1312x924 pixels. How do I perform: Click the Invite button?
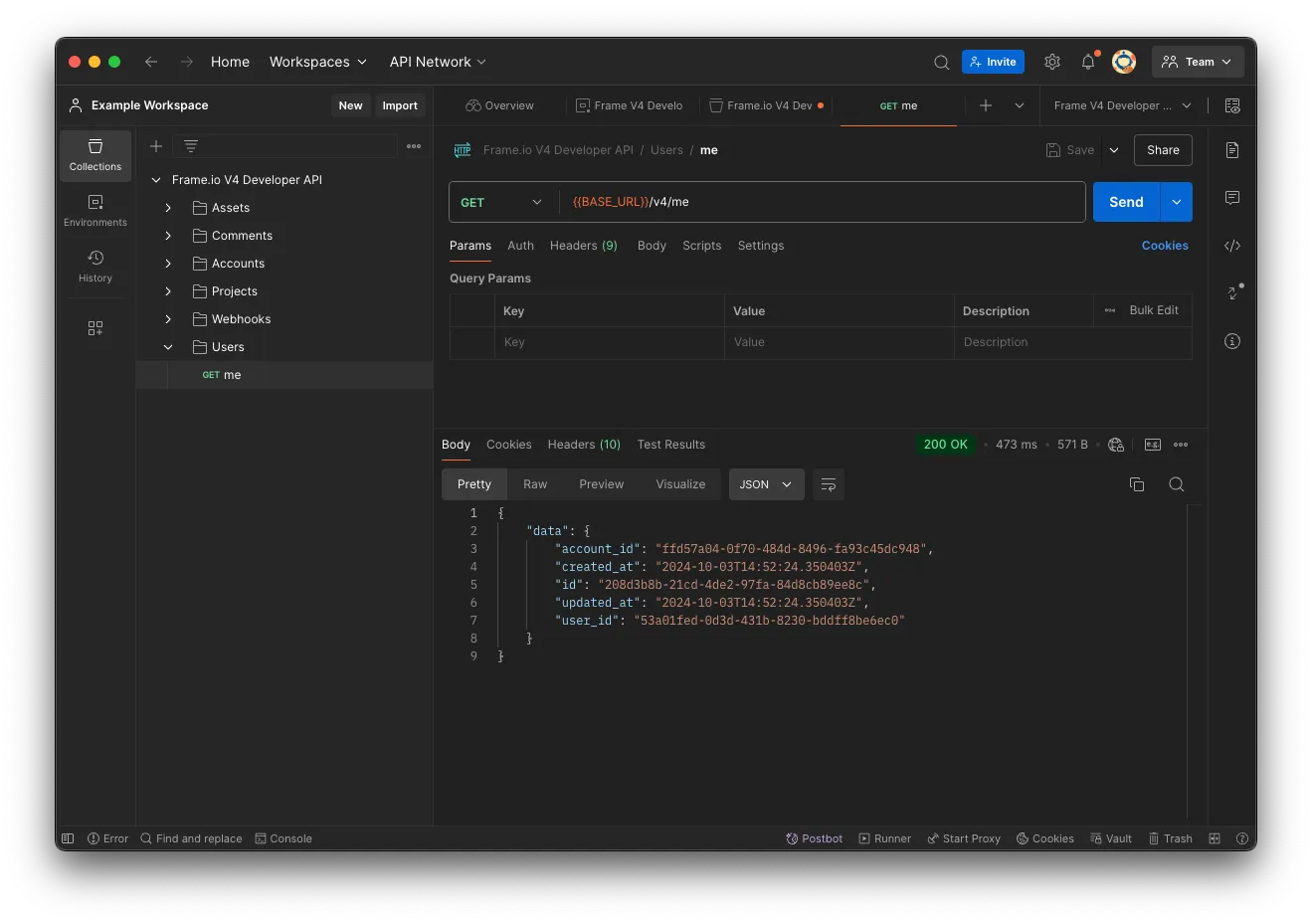pyautogui.click(x=993, y=62)
